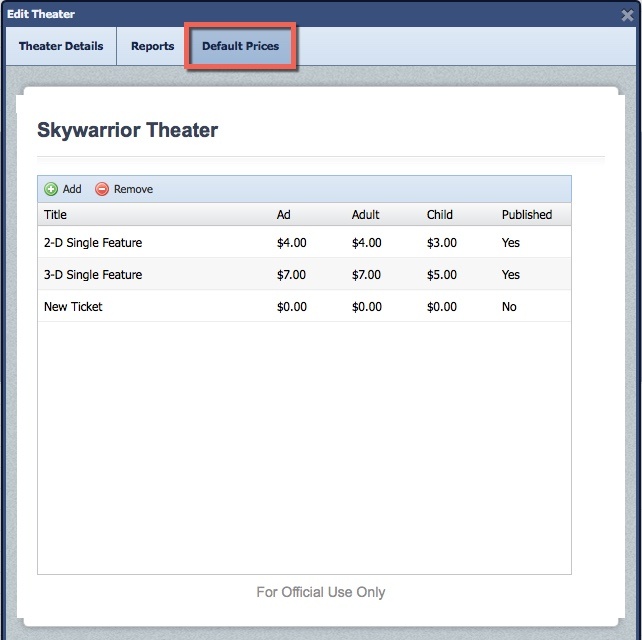The width and height of the screenshot is (642, 640).
Task: Open the Reports tab
Action: tap(152, 46)
